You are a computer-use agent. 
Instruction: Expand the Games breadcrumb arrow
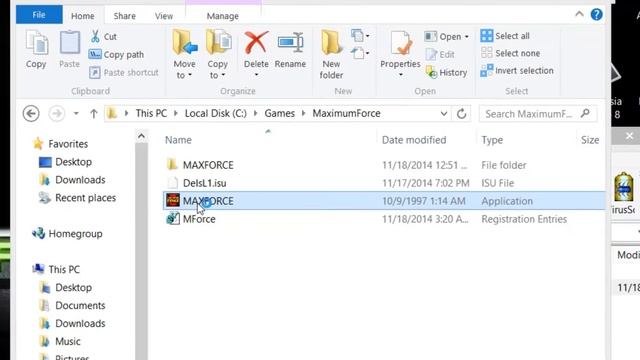[x=304, y=113]
